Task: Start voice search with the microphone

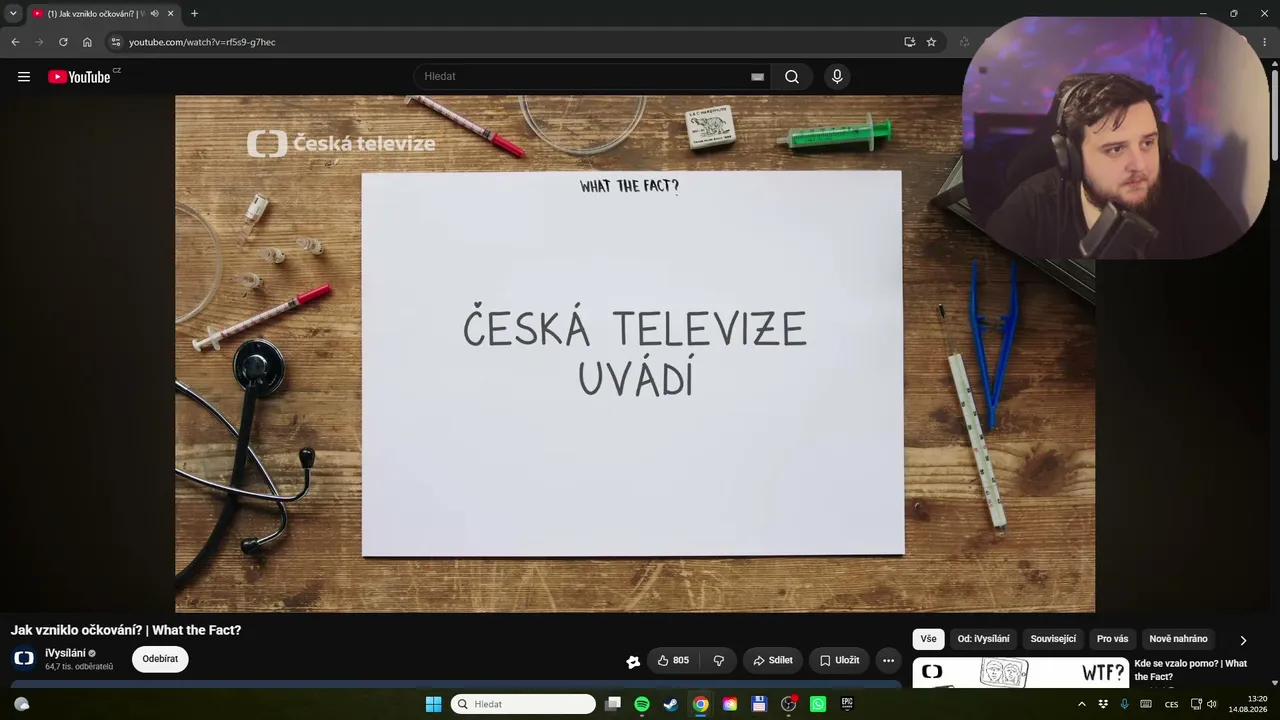Action: point(837,77)
